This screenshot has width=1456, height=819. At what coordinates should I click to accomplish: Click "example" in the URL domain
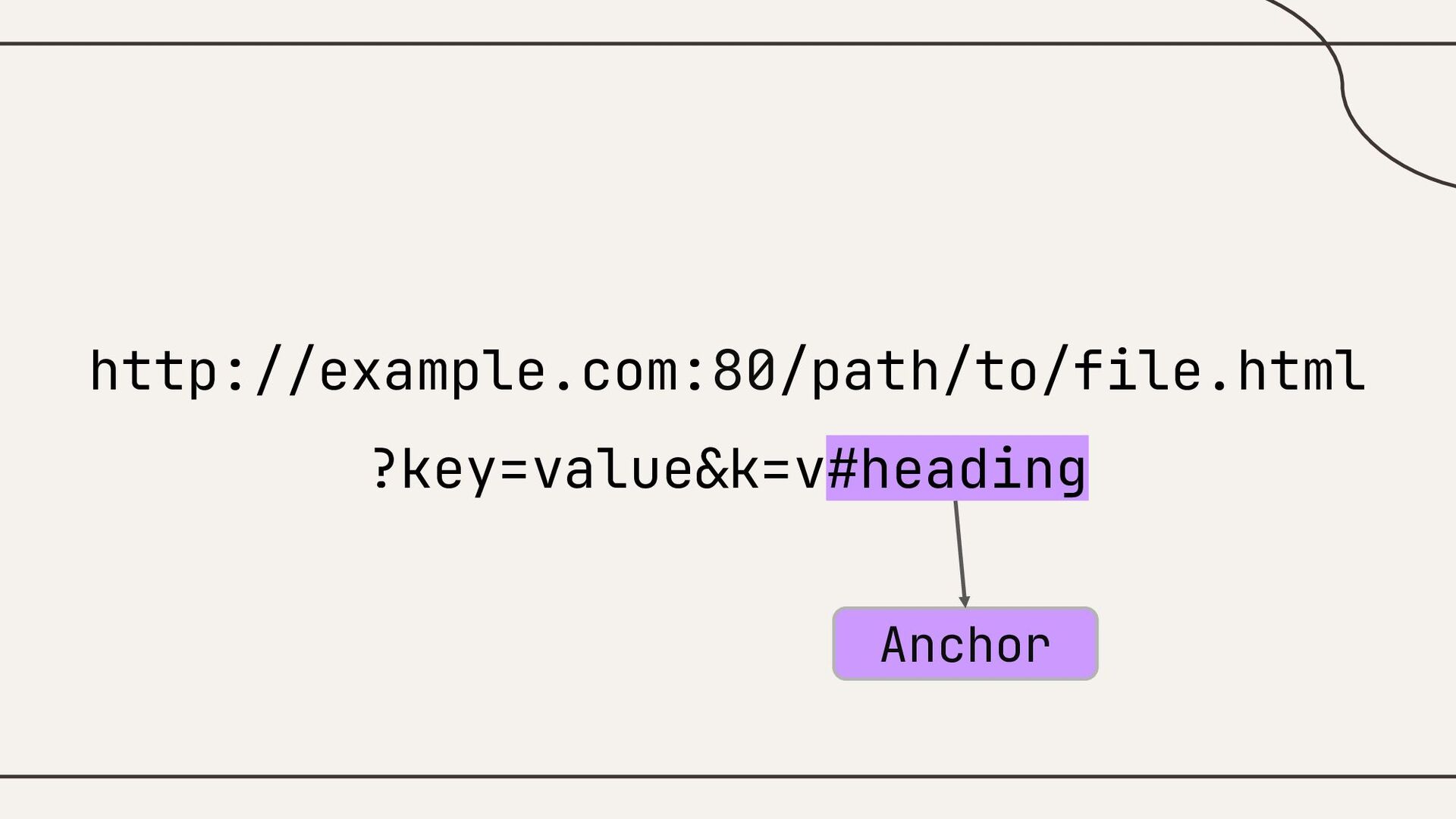pos(432,372)
